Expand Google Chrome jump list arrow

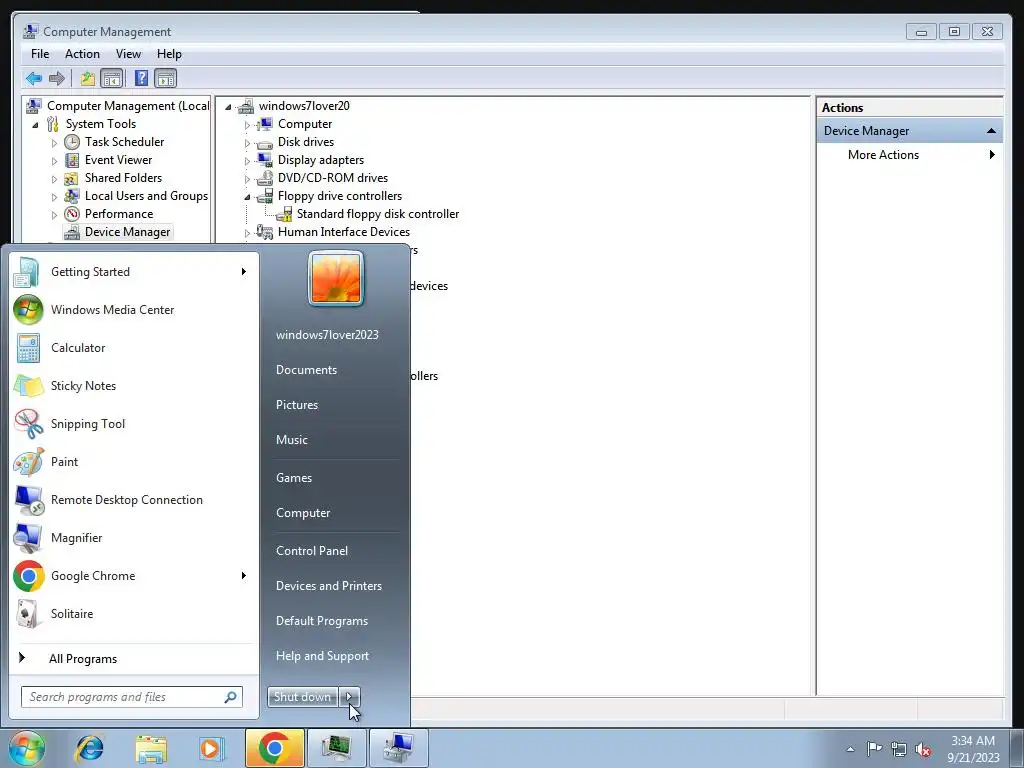[244, 575]
